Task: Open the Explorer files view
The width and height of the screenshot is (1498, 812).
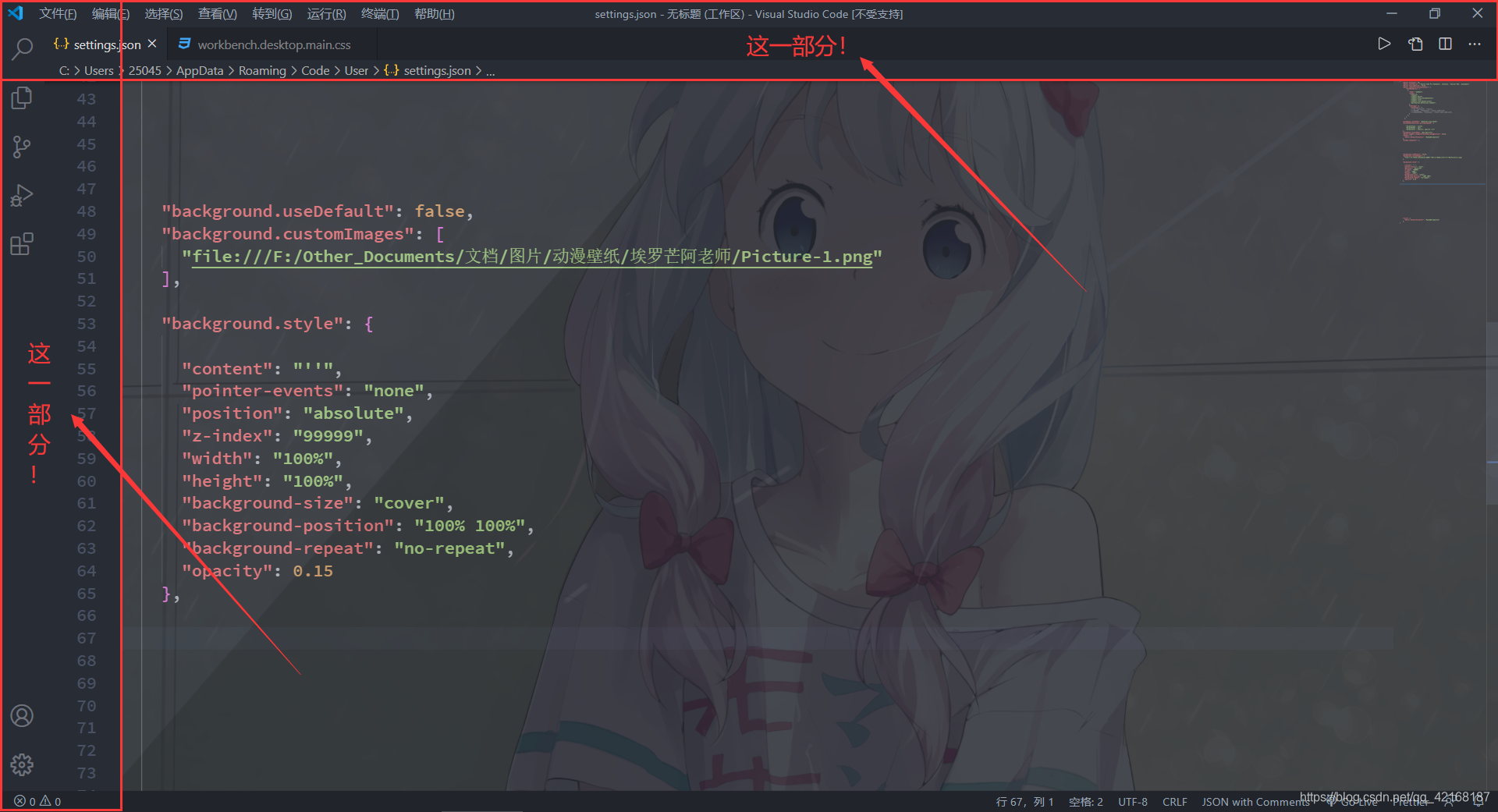Action: 22,98
